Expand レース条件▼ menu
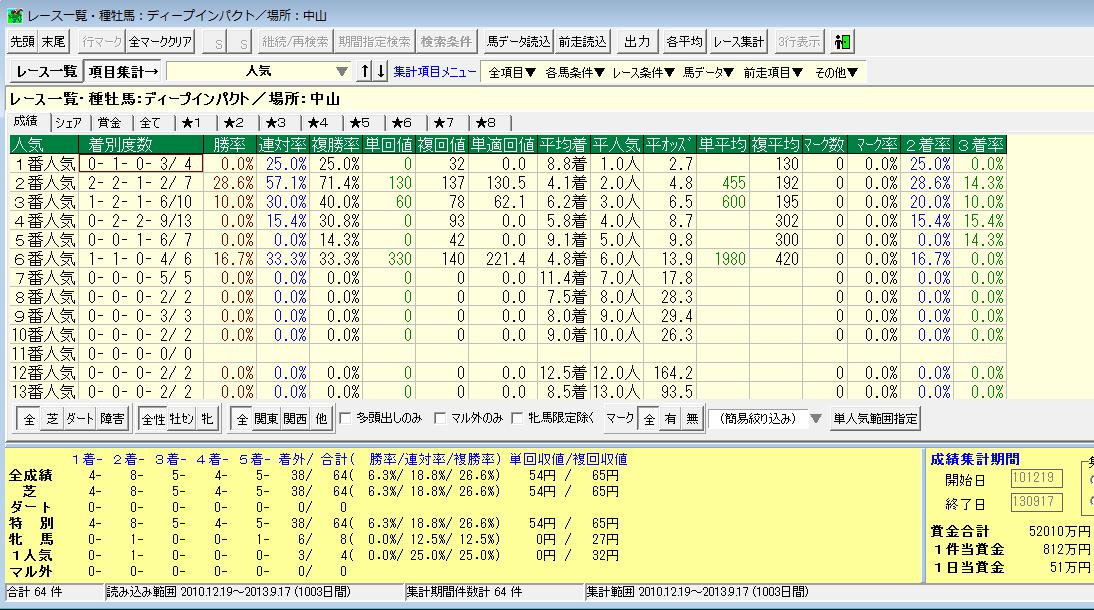The width and height of the screenshot is (1094, 610). pyautogui.click(x=643, y=72)
